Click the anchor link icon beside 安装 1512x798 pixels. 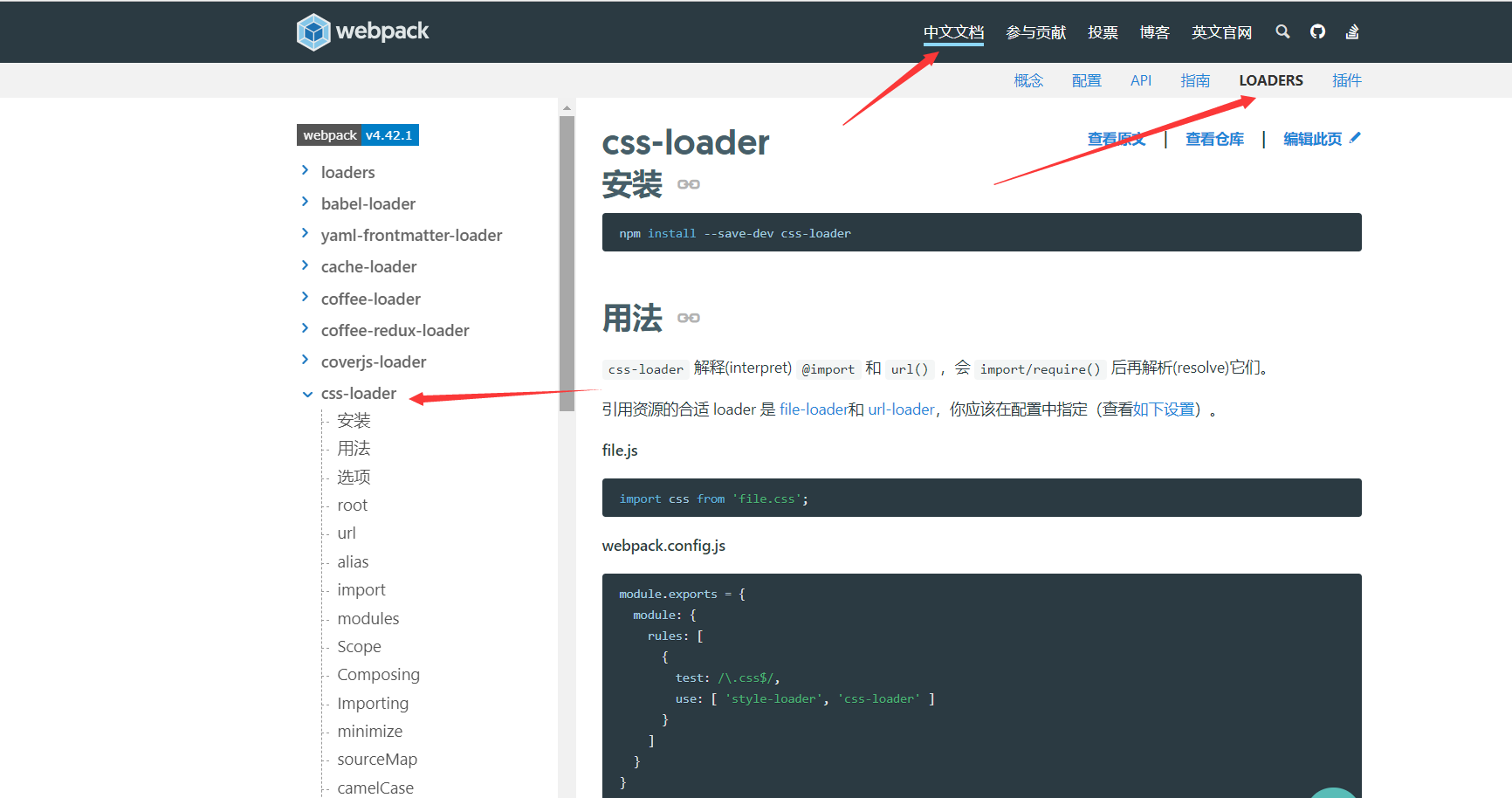click(689, 184)
